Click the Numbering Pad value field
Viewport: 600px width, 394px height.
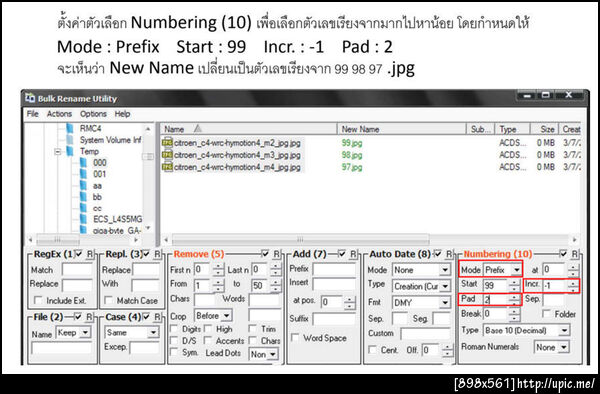496,299
